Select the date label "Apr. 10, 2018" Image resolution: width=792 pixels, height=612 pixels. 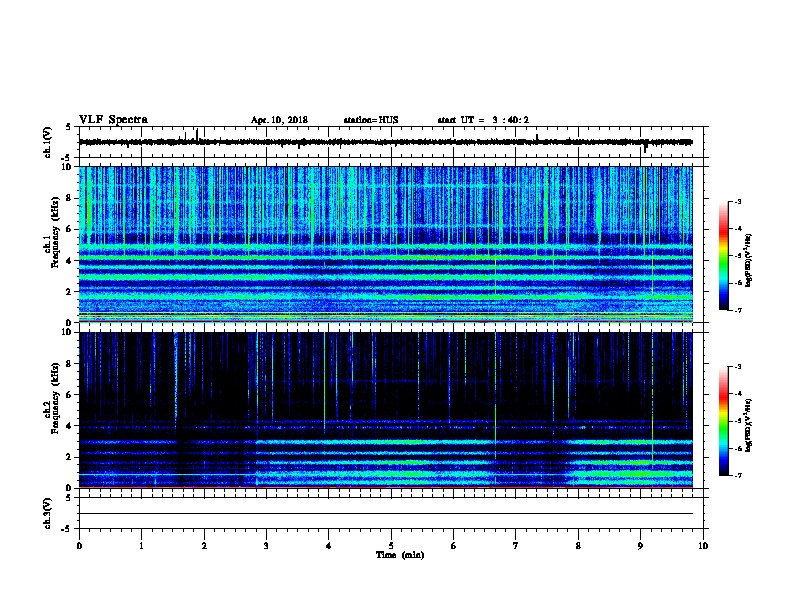pos(279,120)
